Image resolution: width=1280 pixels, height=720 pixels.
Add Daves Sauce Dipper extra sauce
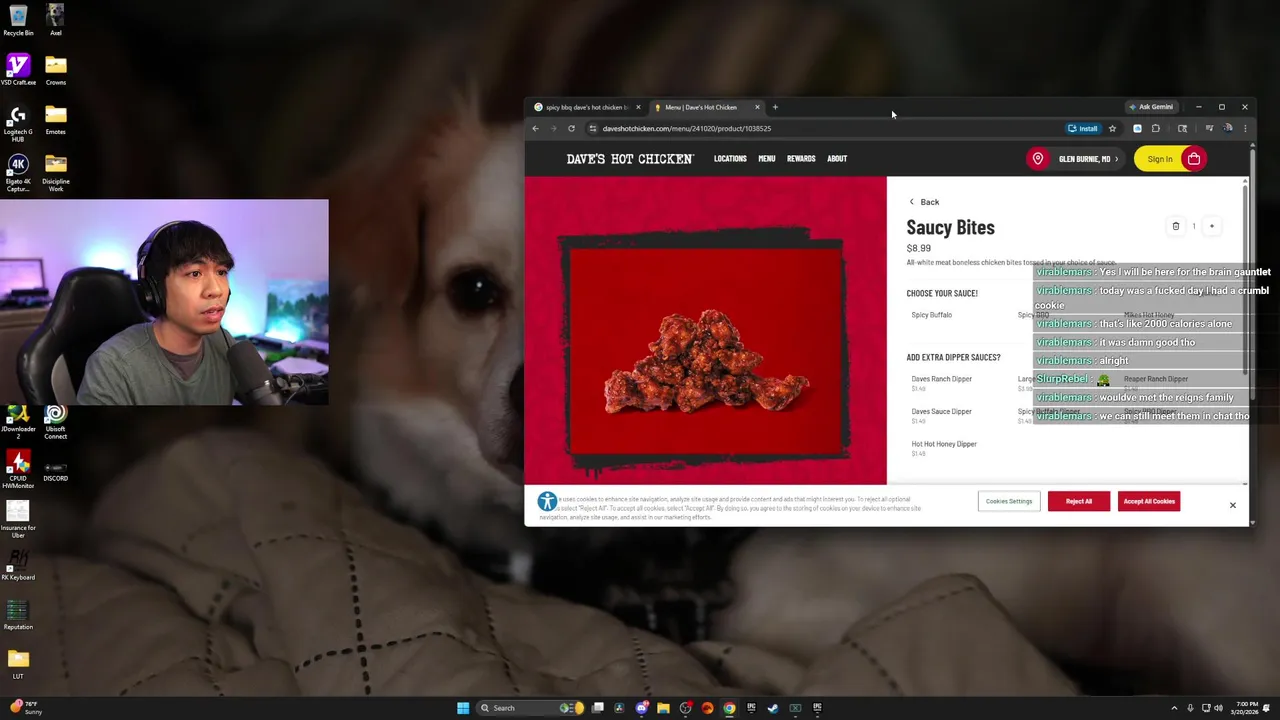(941, 415)
